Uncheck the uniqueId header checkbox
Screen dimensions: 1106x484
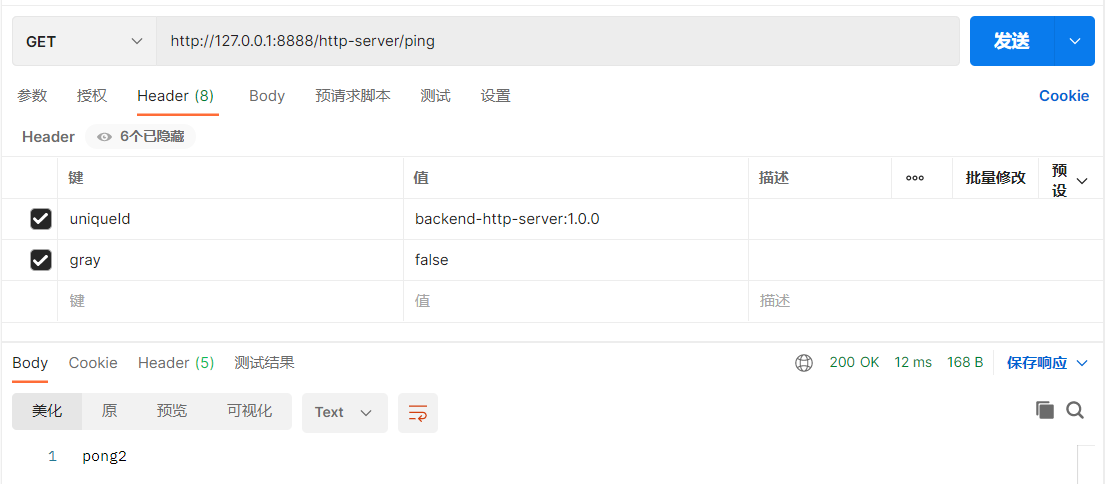pyautogui.click(x=41, y=219)
